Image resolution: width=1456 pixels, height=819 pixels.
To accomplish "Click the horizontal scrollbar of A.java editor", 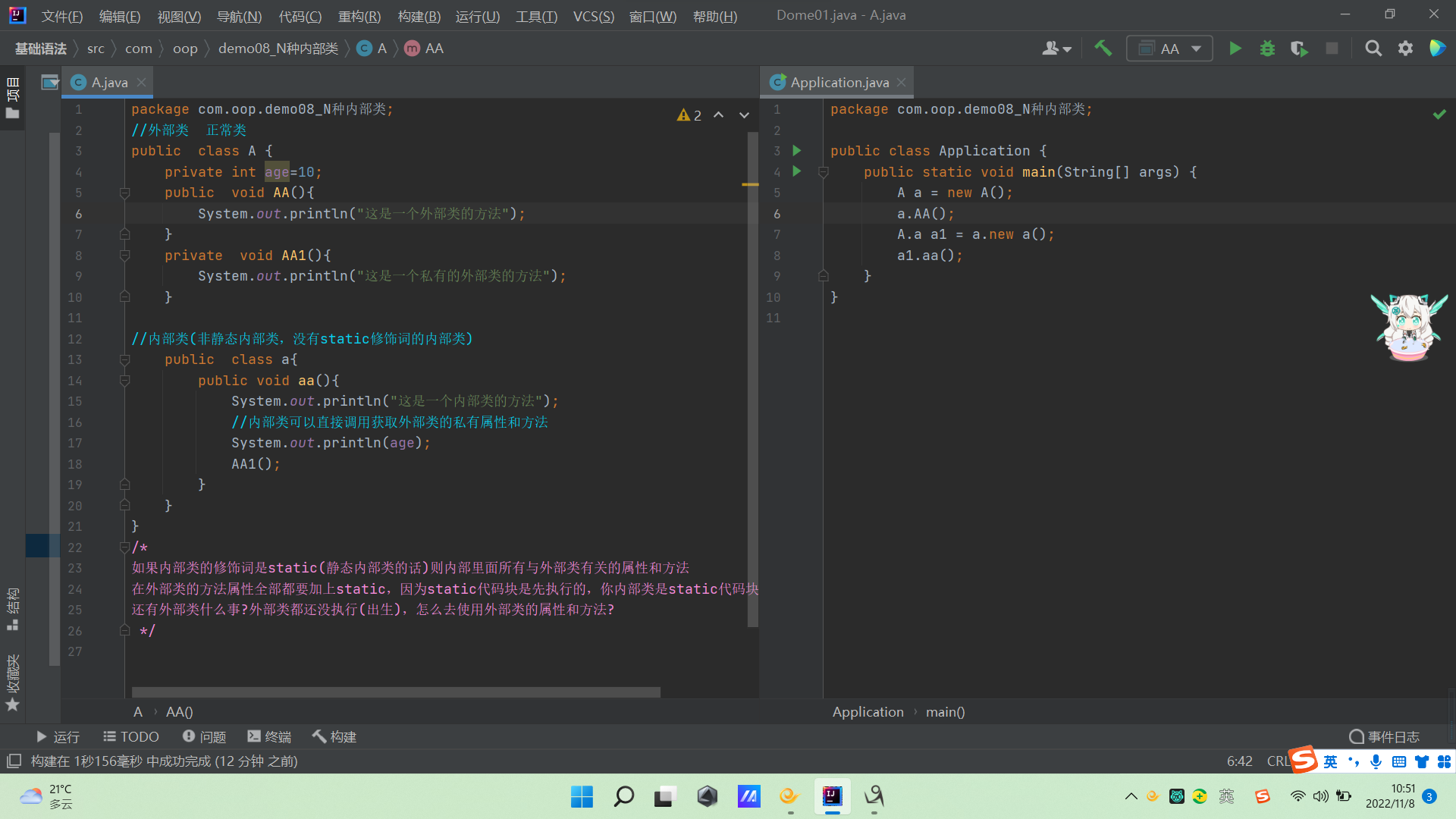I will coord(395,692).
